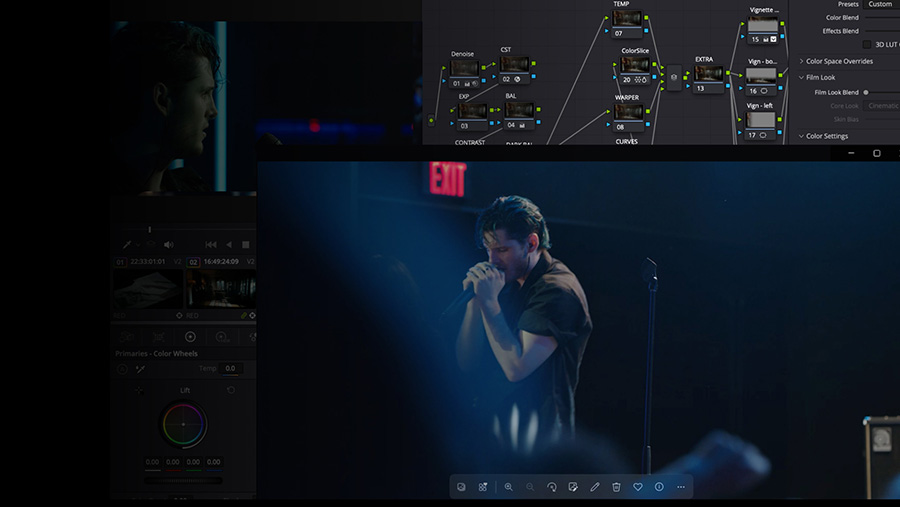The width and height of the screenshot is (900, 507).
Task: Click the viewer scrubber playhead
Action: tap(150, 229)
